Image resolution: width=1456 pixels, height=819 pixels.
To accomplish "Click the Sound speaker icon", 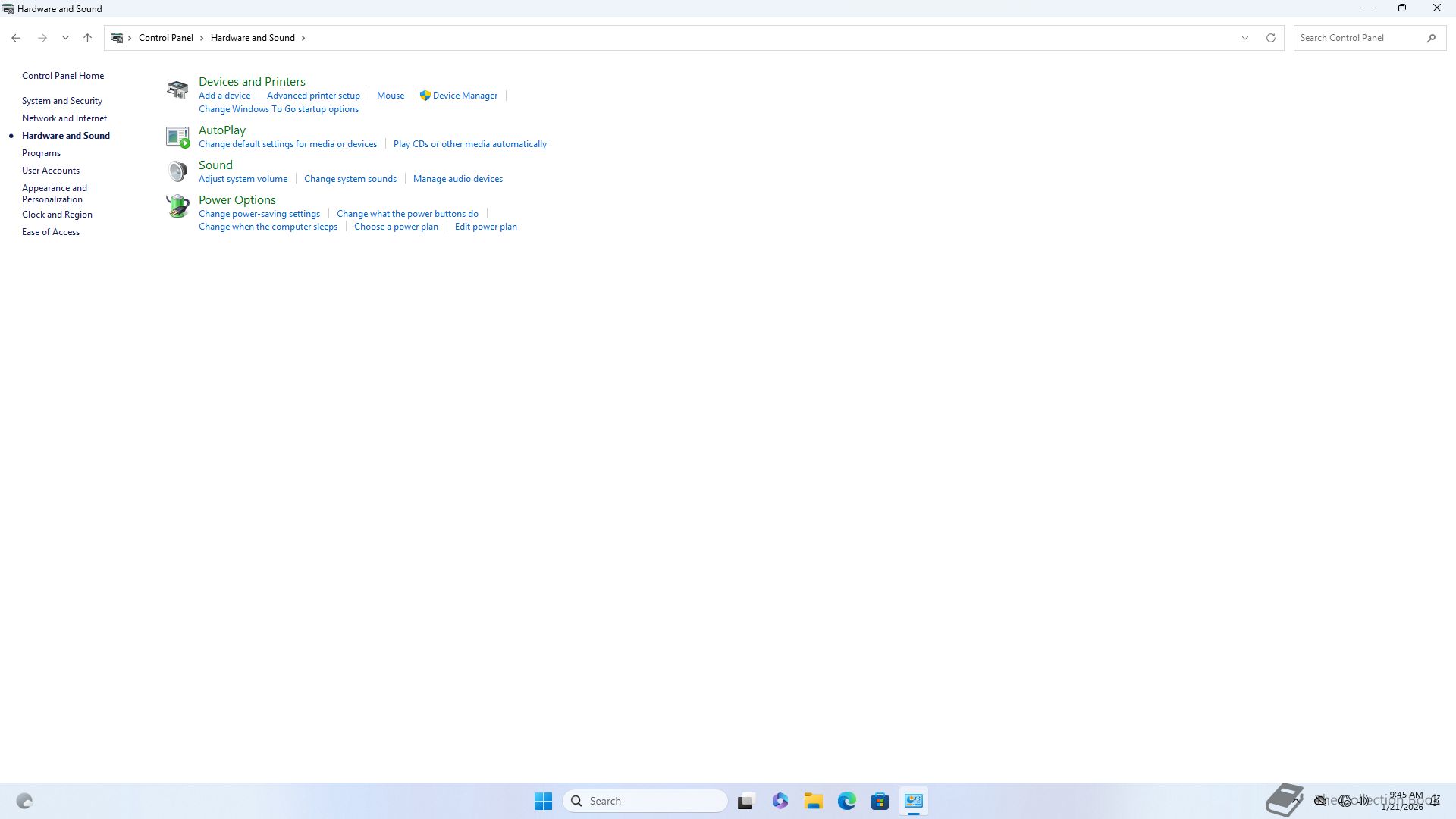I will pos(177,171).
